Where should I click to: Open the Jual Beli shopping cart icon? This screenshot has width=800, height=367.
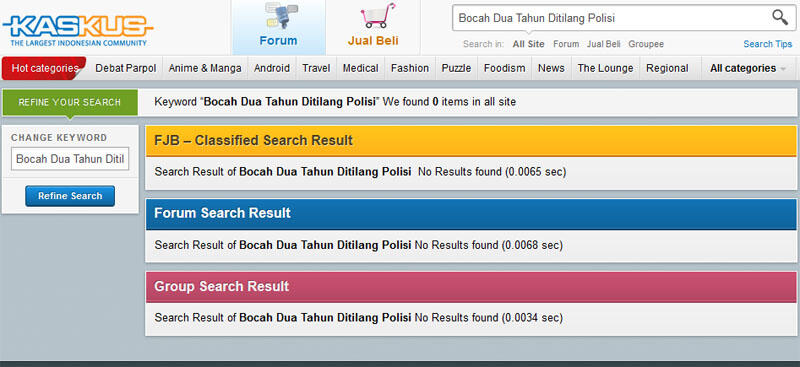(378, 15)
